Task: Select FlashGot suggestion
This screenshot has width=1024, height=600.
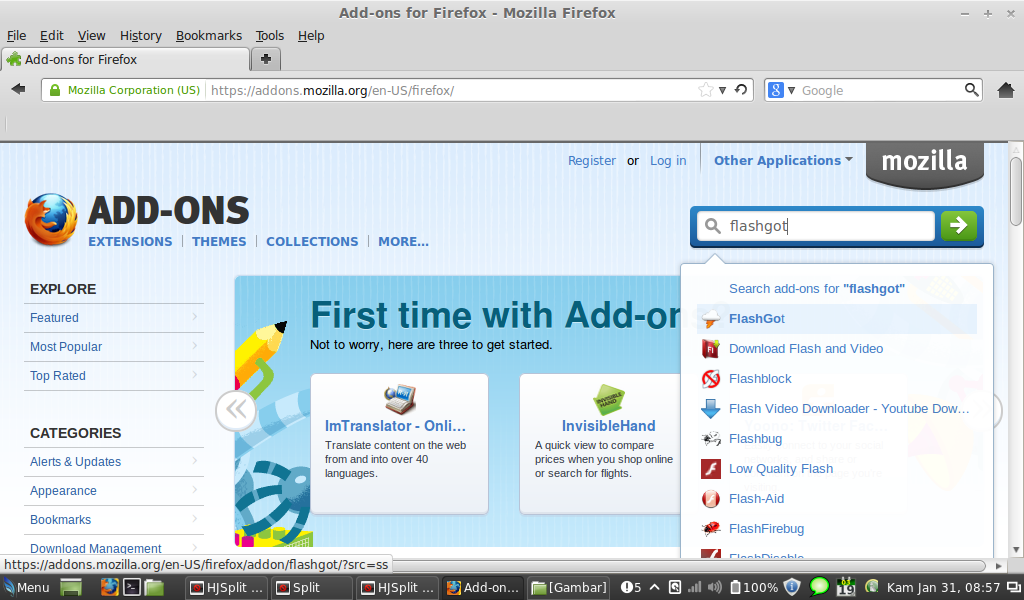Action: 837,319
